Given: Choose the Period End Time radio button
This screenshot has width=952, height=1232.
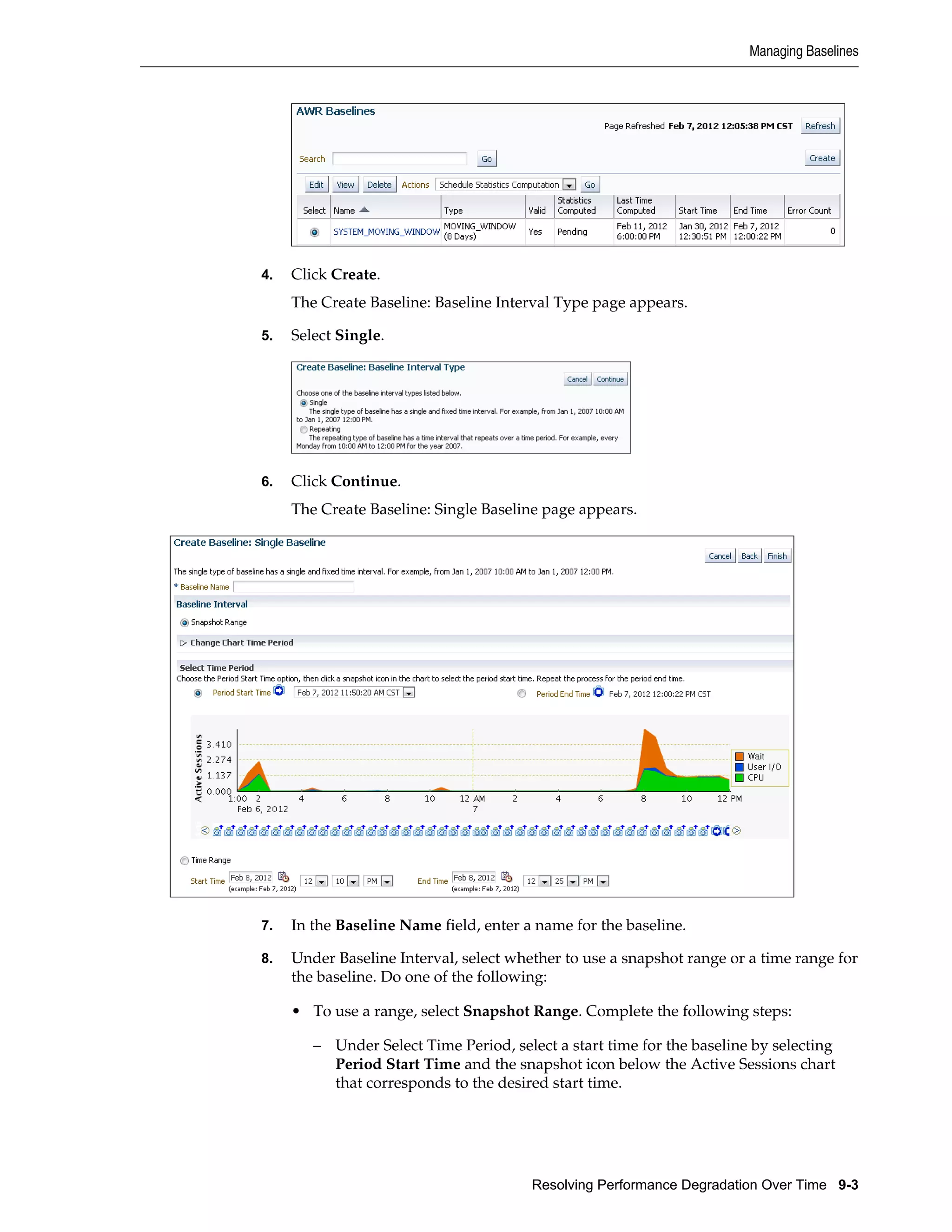Looking at the screenshot, I should click(x=522, y=694).
